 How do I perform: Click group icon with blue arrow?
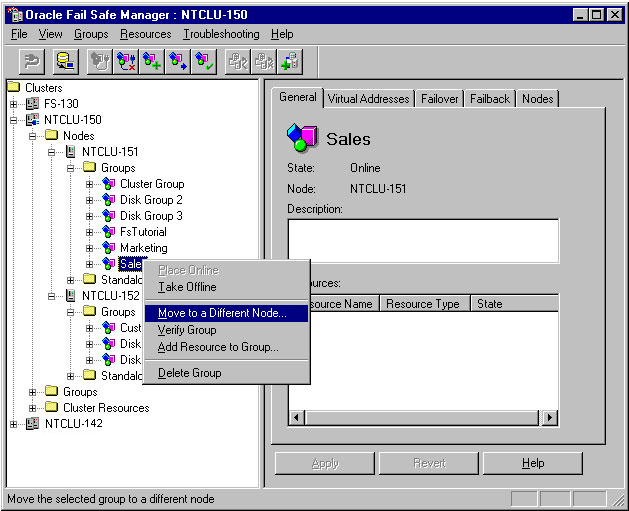pyautogui.click(x=178, y=62)
